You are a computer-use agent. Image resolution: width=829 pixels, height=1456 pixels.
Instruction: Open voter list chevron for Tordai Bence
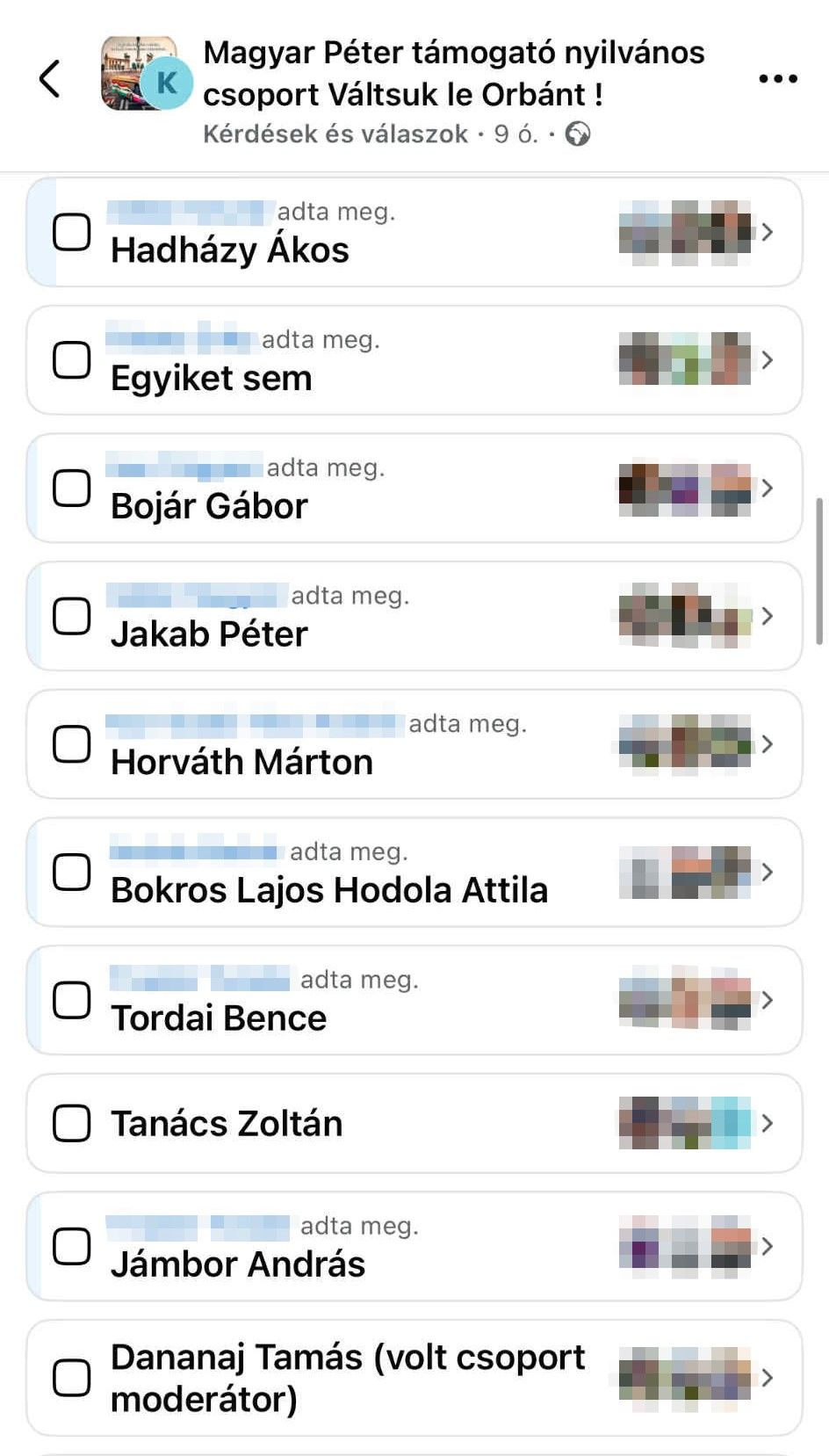[x=768, y=1000]
